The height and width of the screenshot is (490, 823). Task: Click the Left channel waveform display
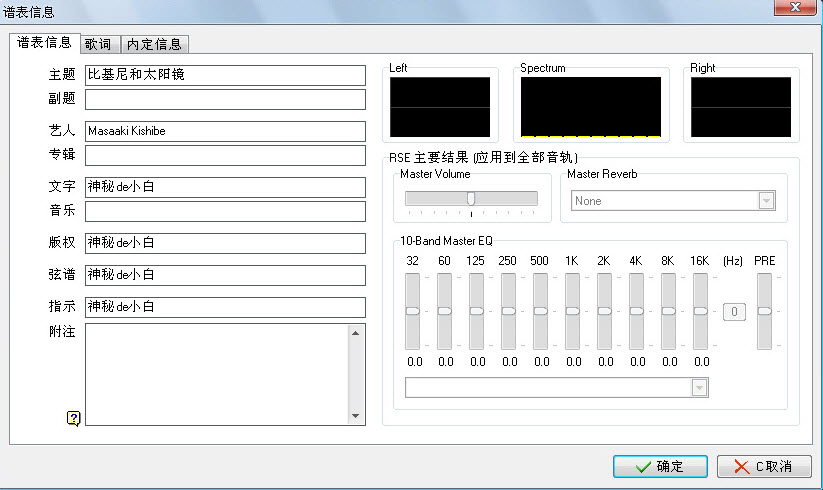440,107
